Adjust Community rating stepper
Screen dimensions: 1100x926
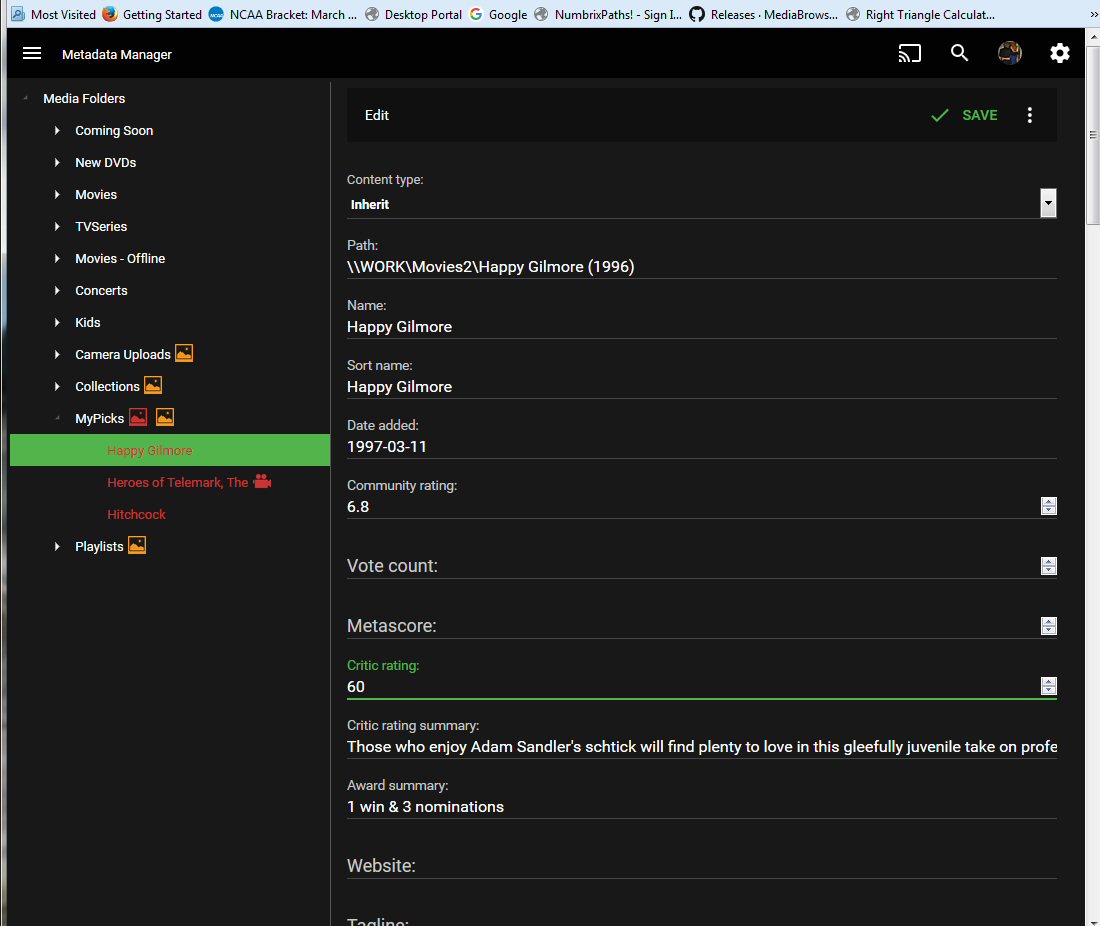point(1049,506)
